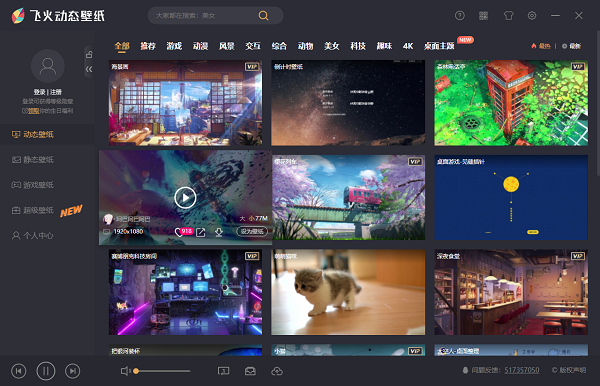Open the cloud upload icon in bottom bar
Image resolution: width=600 pixels, height=386 pixels.
click(x=277, y=371)
